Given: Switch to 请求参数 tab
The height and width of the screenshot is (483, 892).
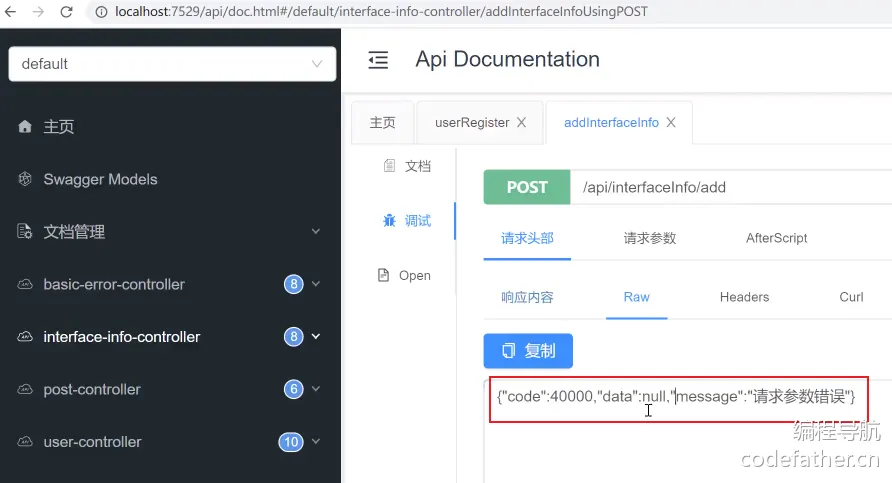Looking at the screenshot, I should (650, 238).
